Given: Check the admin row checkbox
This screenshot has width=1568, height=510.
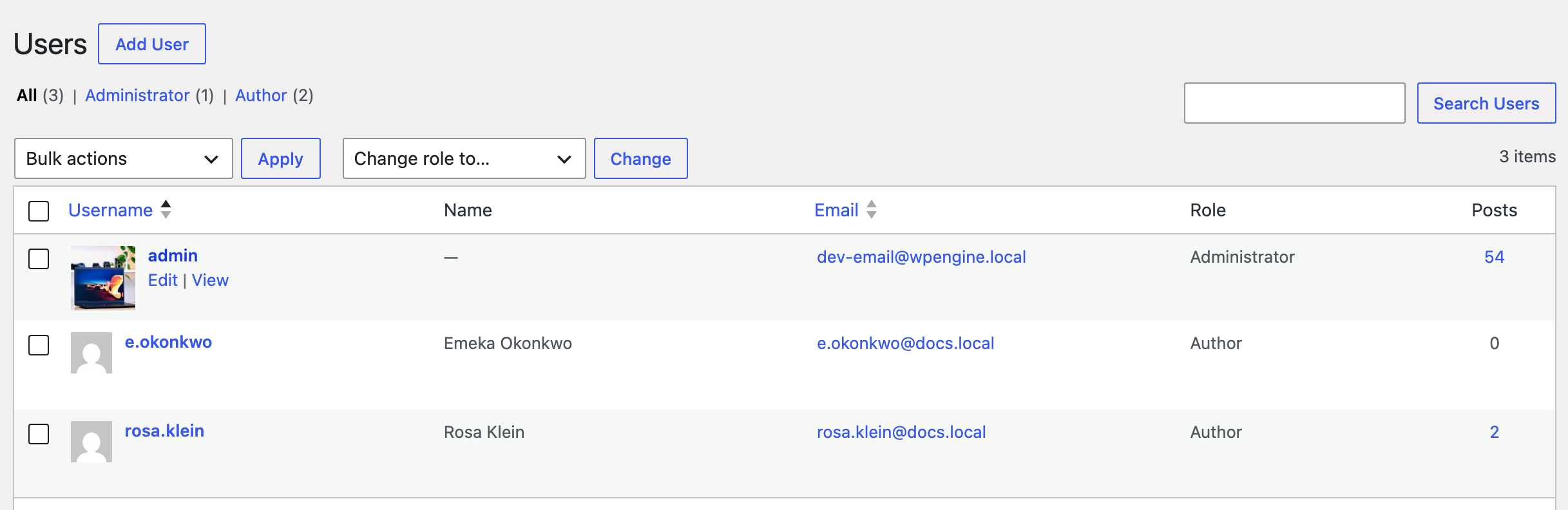Looking at the screenshot, I should tap(39, 259).
